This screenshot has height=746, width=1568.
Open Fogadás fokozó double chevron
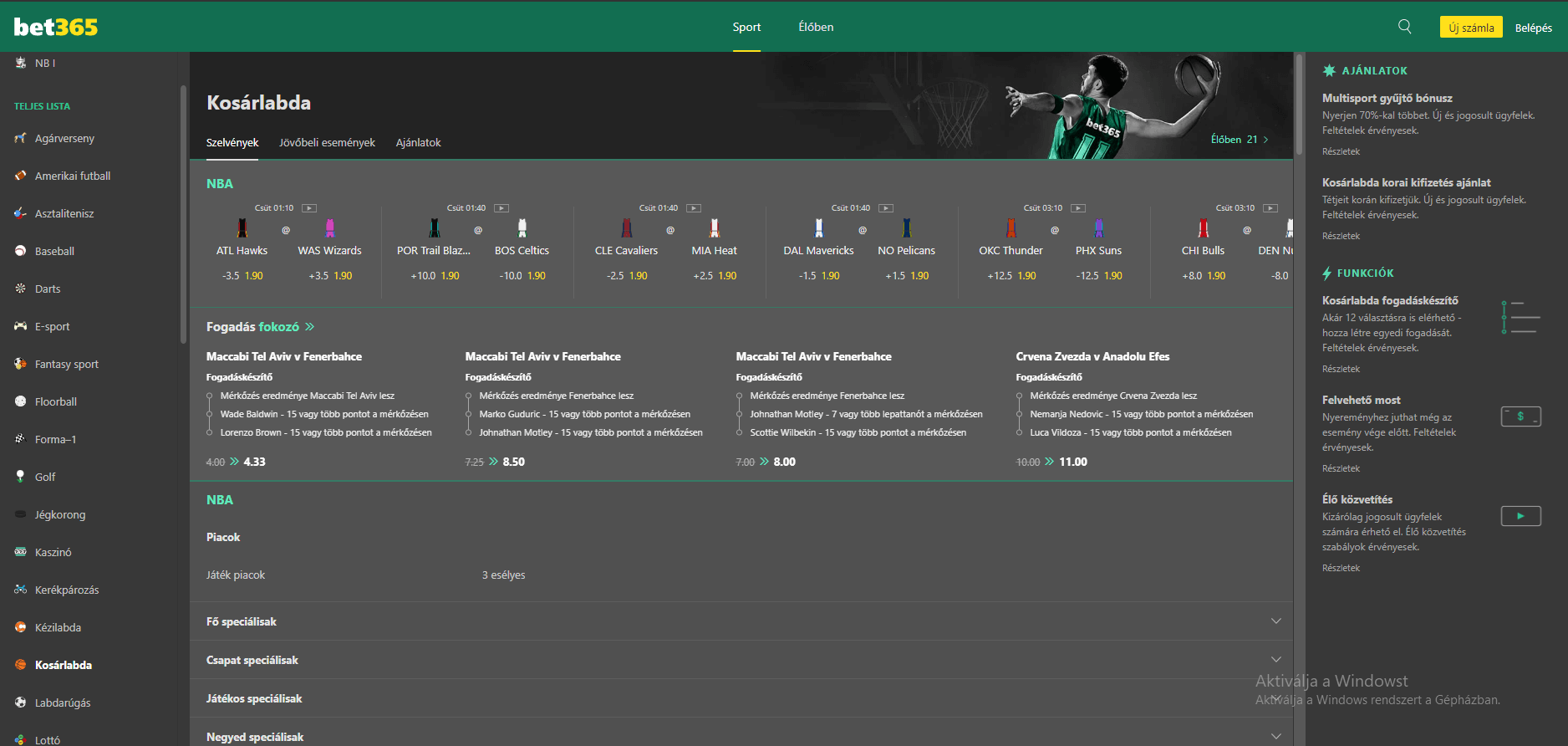[x=310, y=327]
